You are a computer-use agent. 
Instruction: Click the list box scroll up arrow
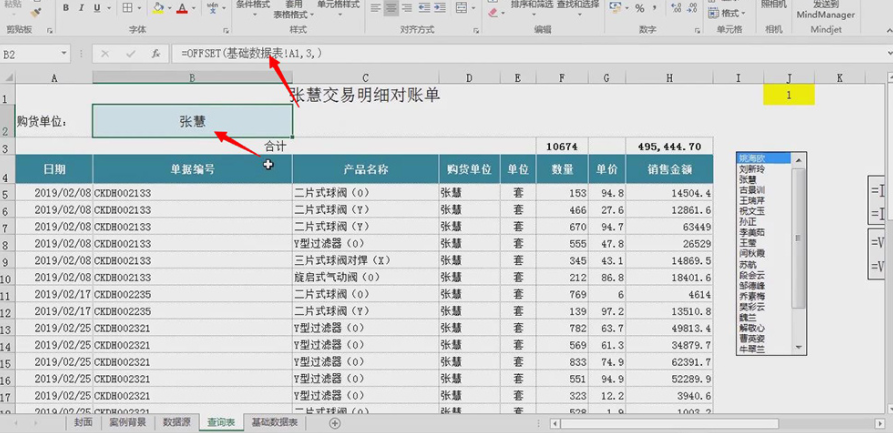click(x=799, y=160)
